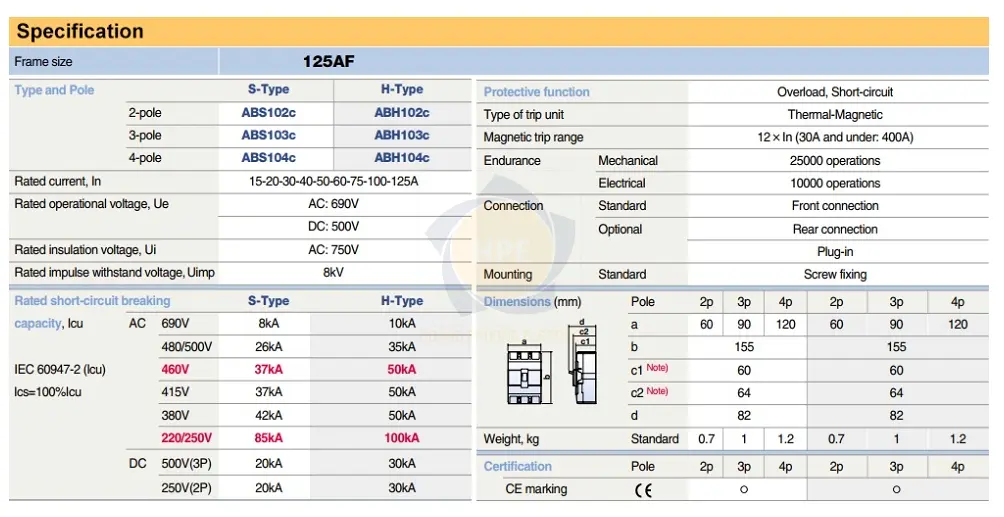Select 25000 operations mechanical endurance
1004x517 pixels.
point(835,161)
